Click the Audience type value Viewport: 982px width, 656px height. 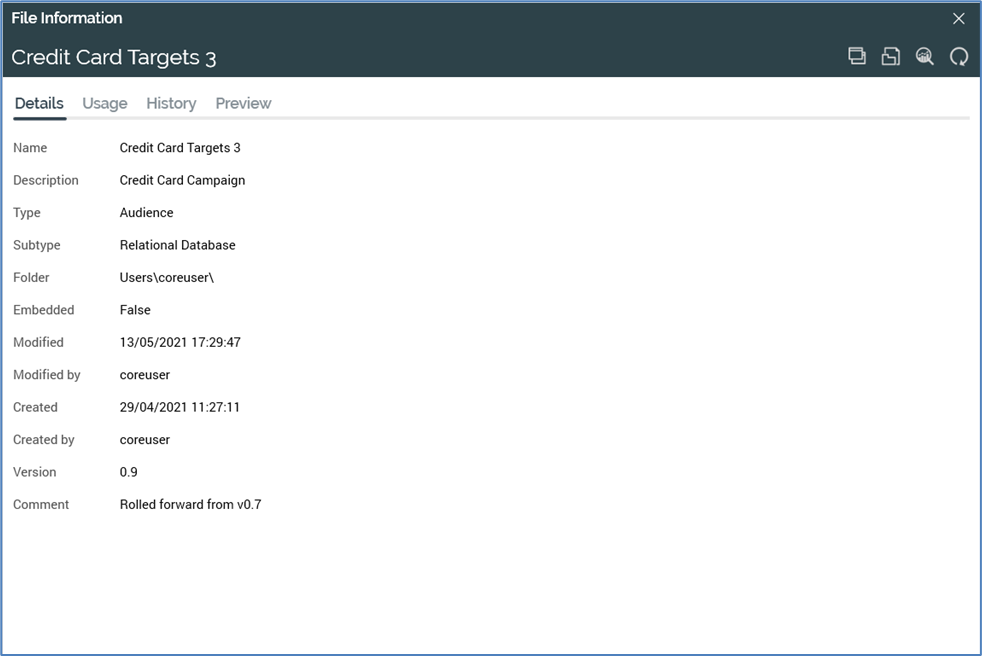tap(146, 213)
